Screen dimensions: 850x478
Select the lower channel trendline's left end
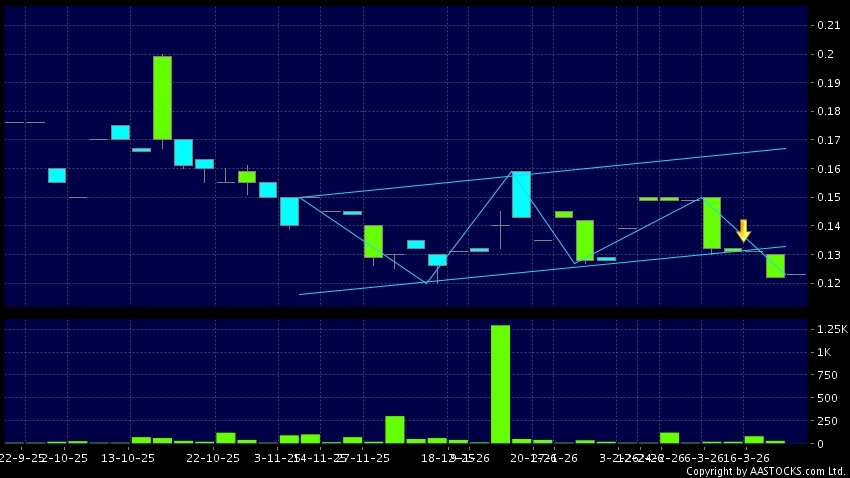(x=300, y=294)
